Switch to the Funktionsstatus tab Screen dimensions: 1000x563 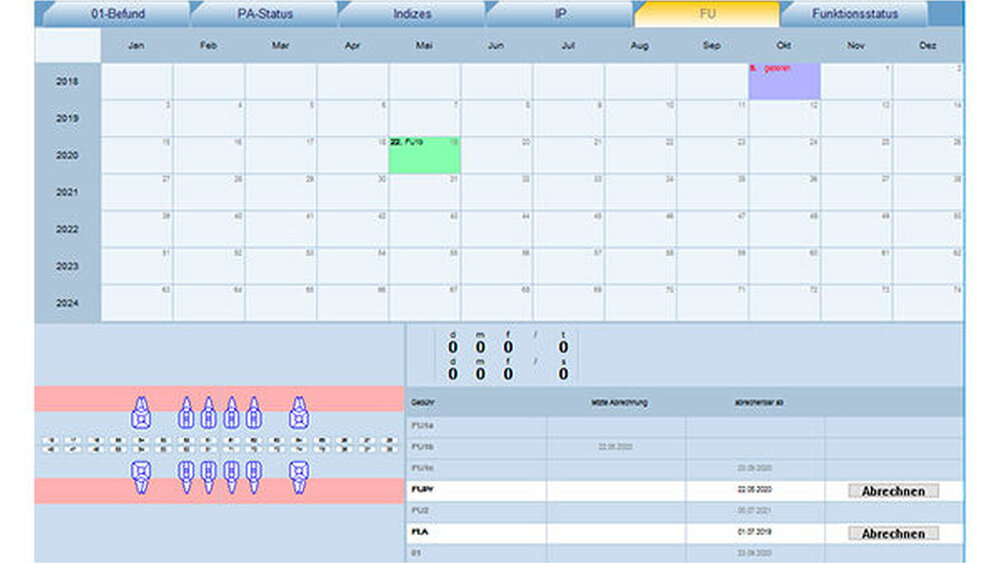tap(854, 14)
